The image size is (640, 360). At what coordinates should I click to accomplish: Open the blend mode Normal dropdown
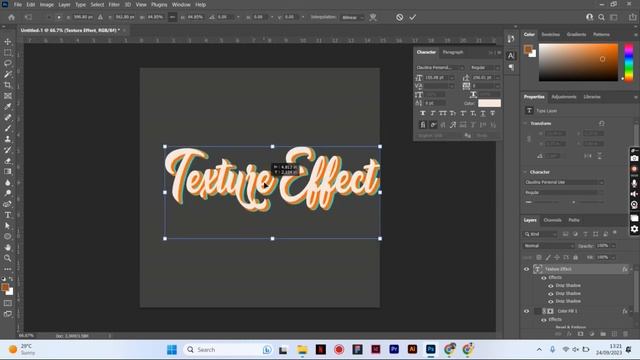pos(549,246)
